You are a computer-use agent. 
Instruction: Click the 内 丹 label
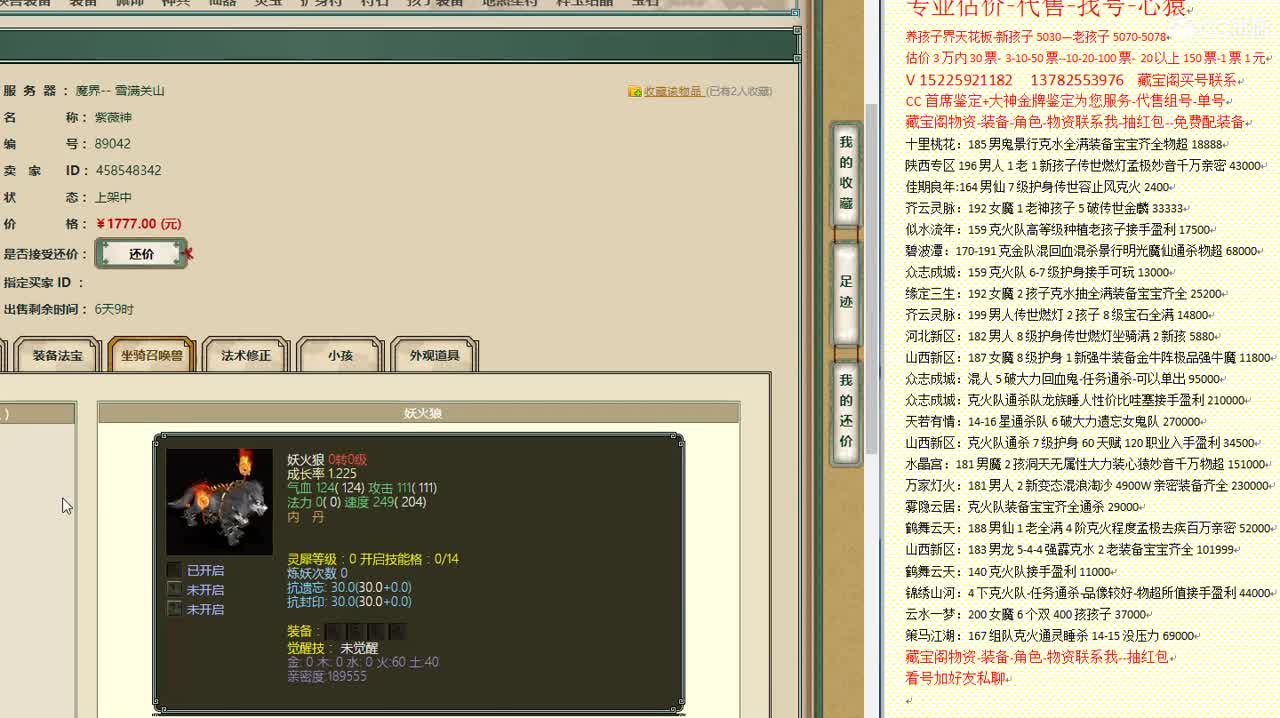306,517
